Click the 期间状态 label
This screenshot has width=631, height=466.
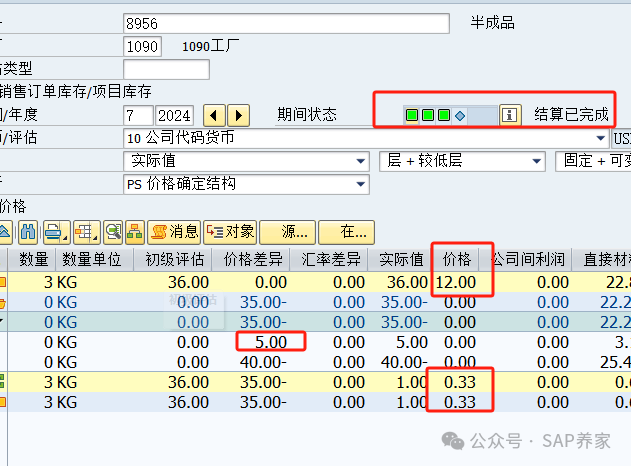point(307,115)
